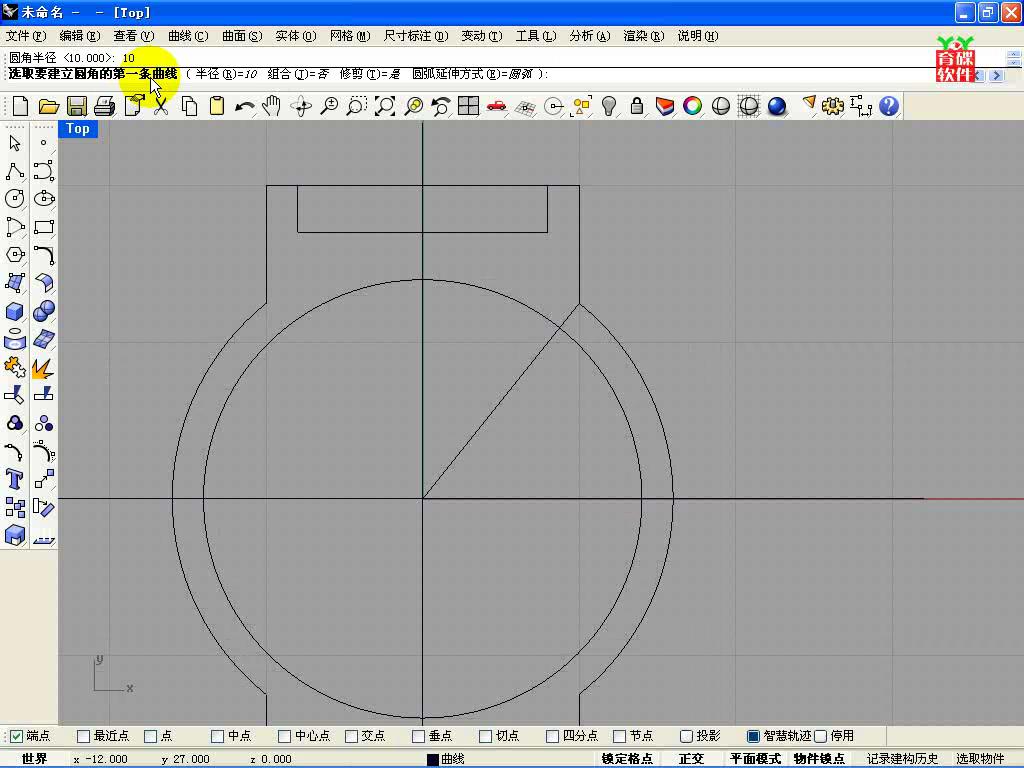
Task: Toggle the 投影 checkbox
Action: (686, 736)
